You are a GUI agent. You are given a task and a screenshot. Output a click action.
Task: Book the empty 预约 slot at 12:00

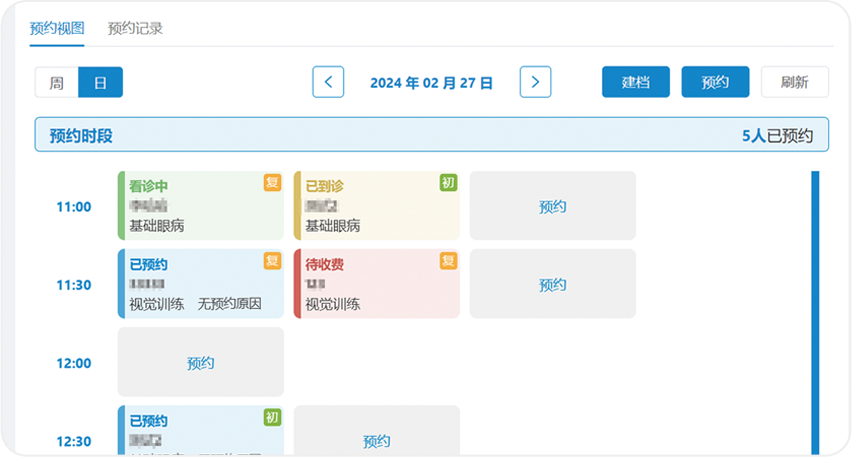(x=200, y=362)
